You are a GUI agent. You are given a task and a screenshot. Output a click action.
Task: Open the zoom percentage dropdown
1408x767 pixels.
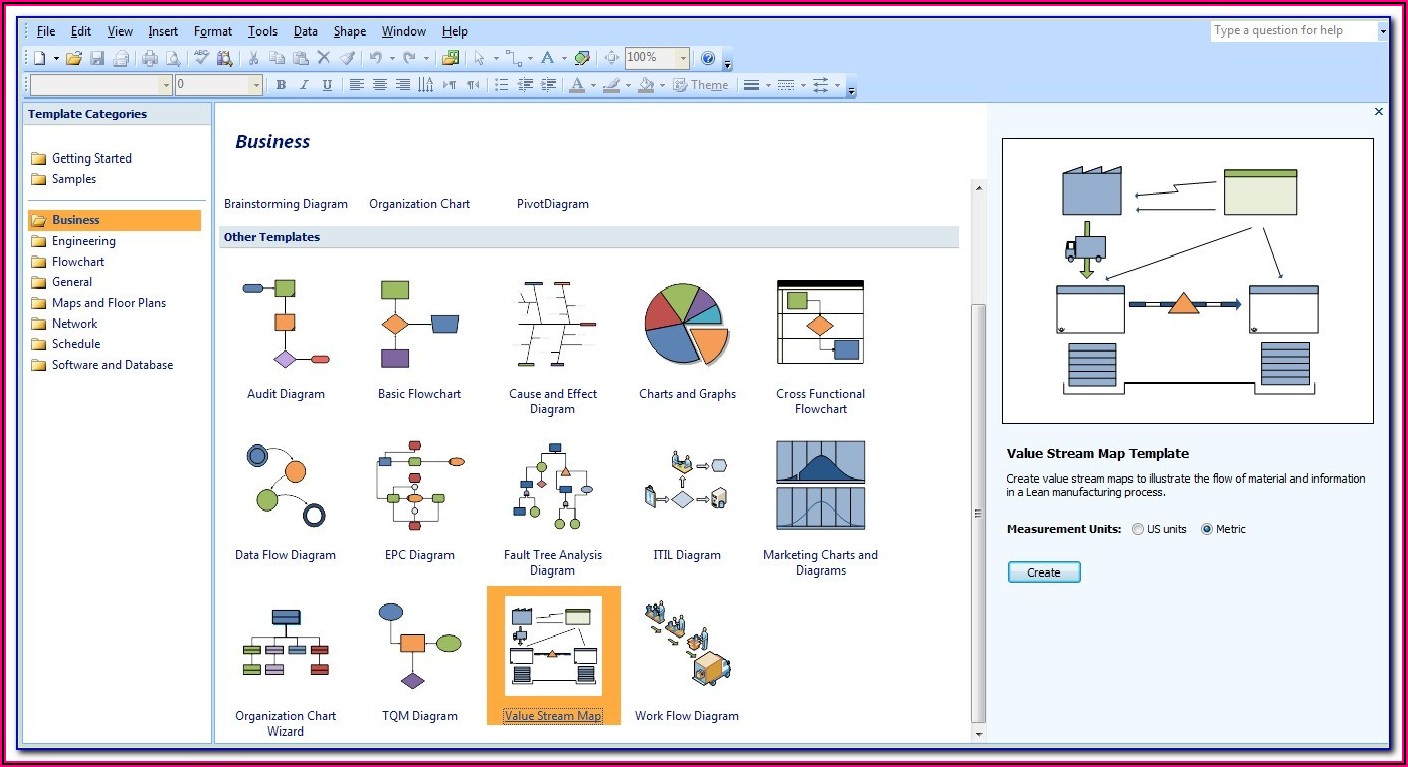683,59
